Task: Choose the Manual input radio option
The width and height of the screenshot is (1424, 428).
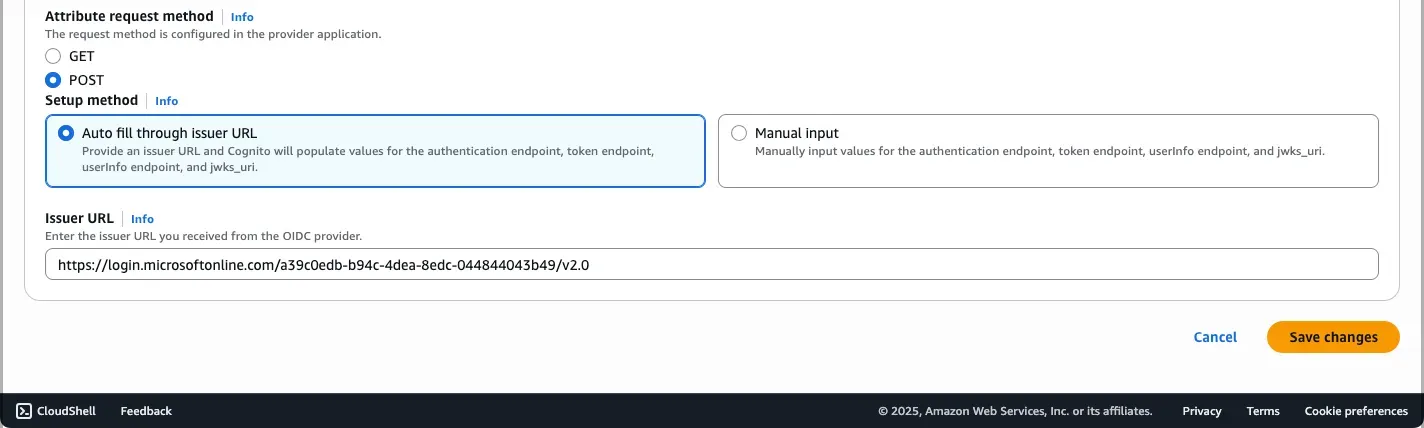Action: pyautogui.click(x=739, y=133)
